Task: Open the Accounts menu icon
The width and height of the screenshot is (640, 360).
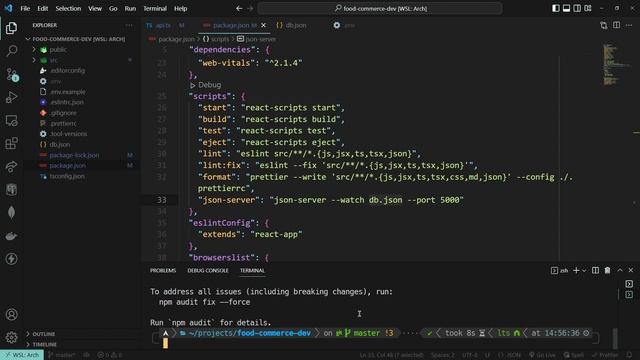Action: (11, 314)
